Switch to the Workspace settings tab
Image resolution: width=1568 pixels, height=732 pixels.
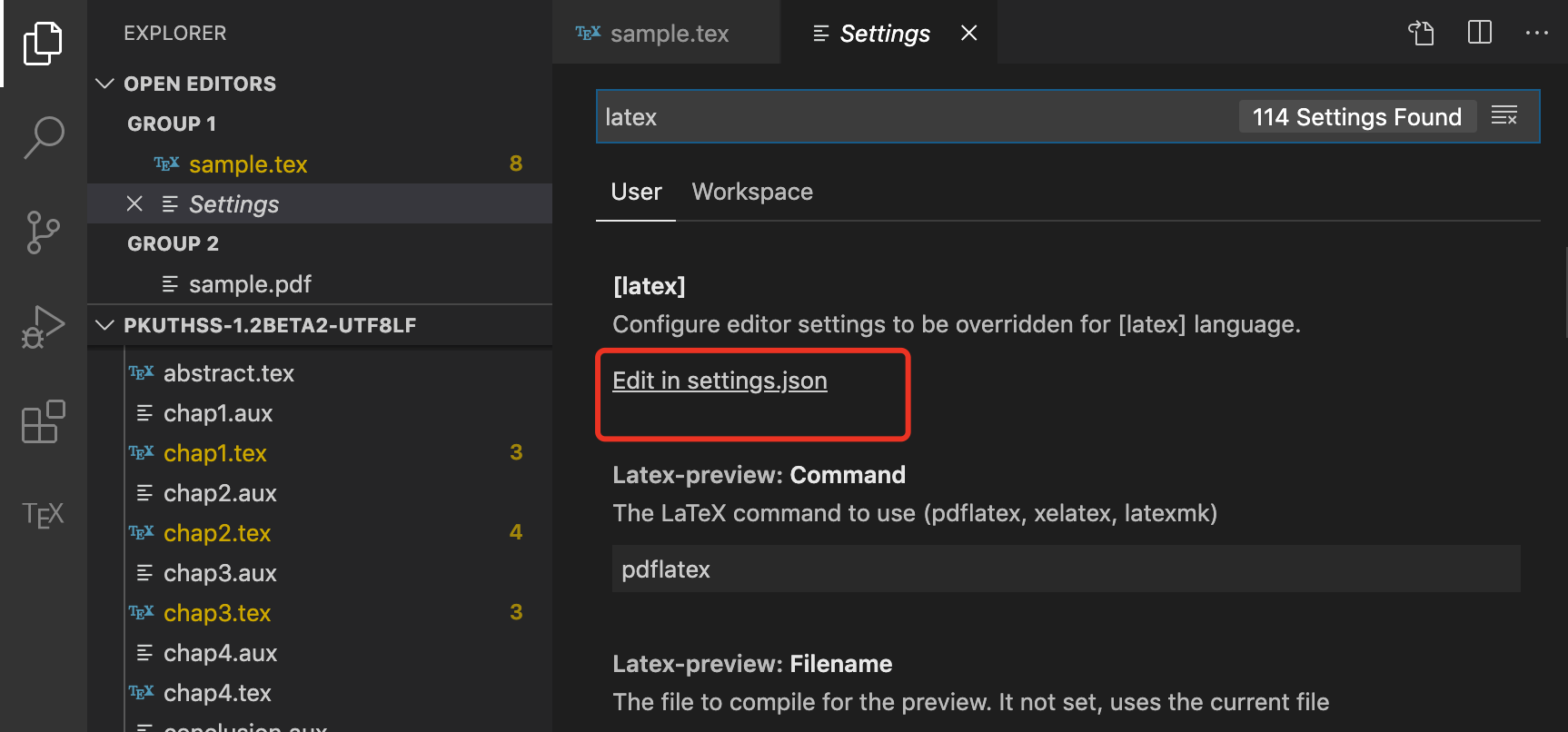pos(752,192)
